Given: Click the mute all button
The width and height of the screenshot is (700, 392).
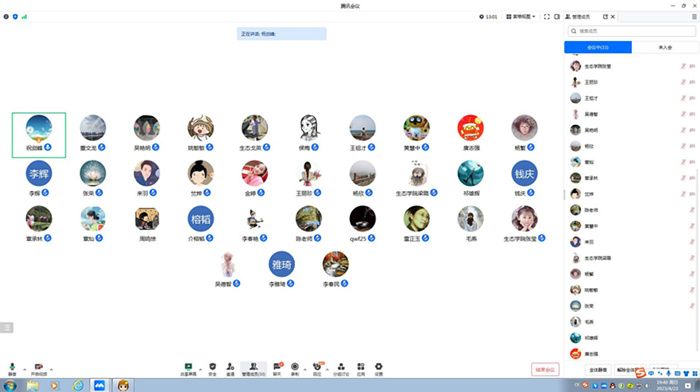Looking at the screenshot, I should point(598,370).
